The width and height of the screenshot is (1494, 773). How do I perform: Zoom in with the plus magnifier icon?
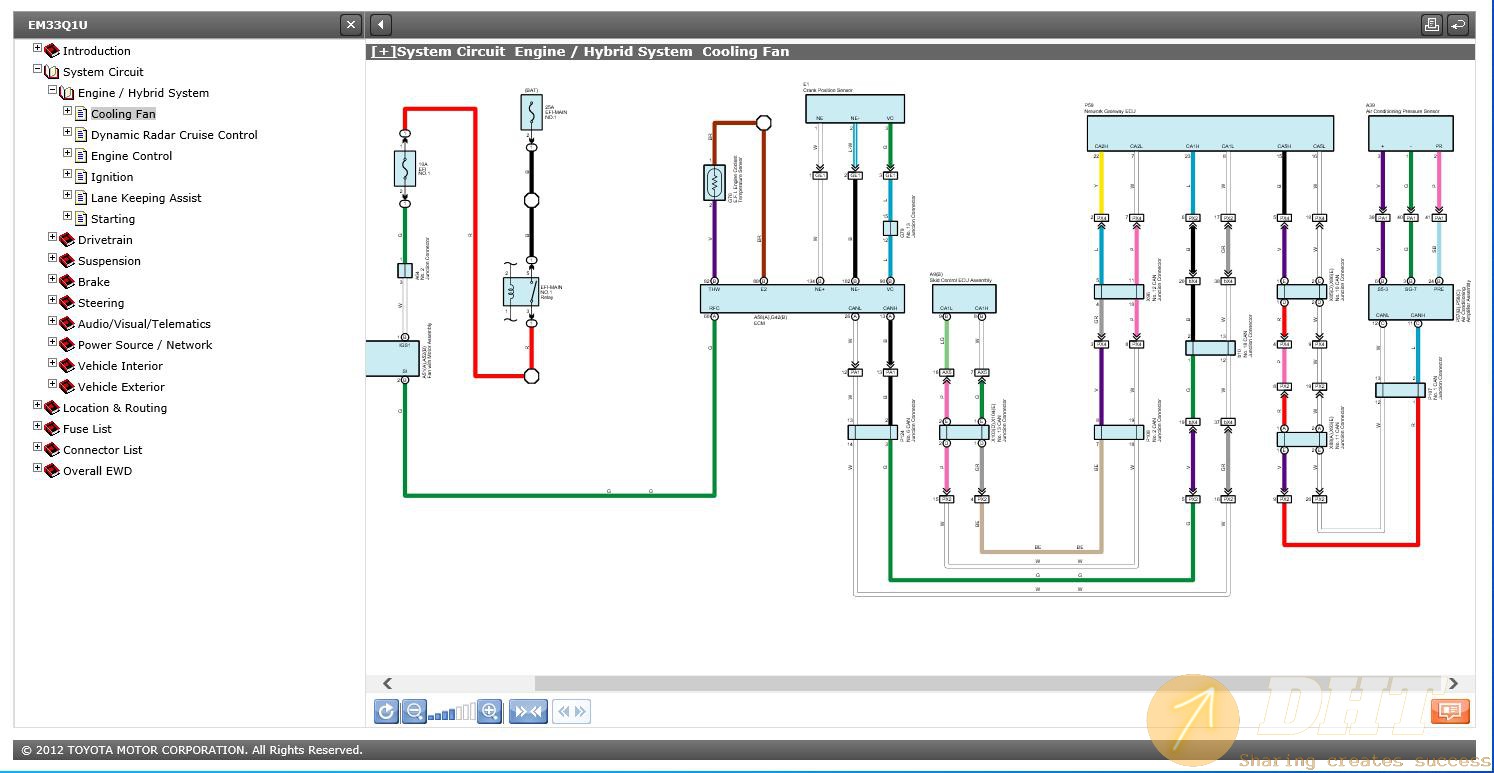click(x=490, y=711)
